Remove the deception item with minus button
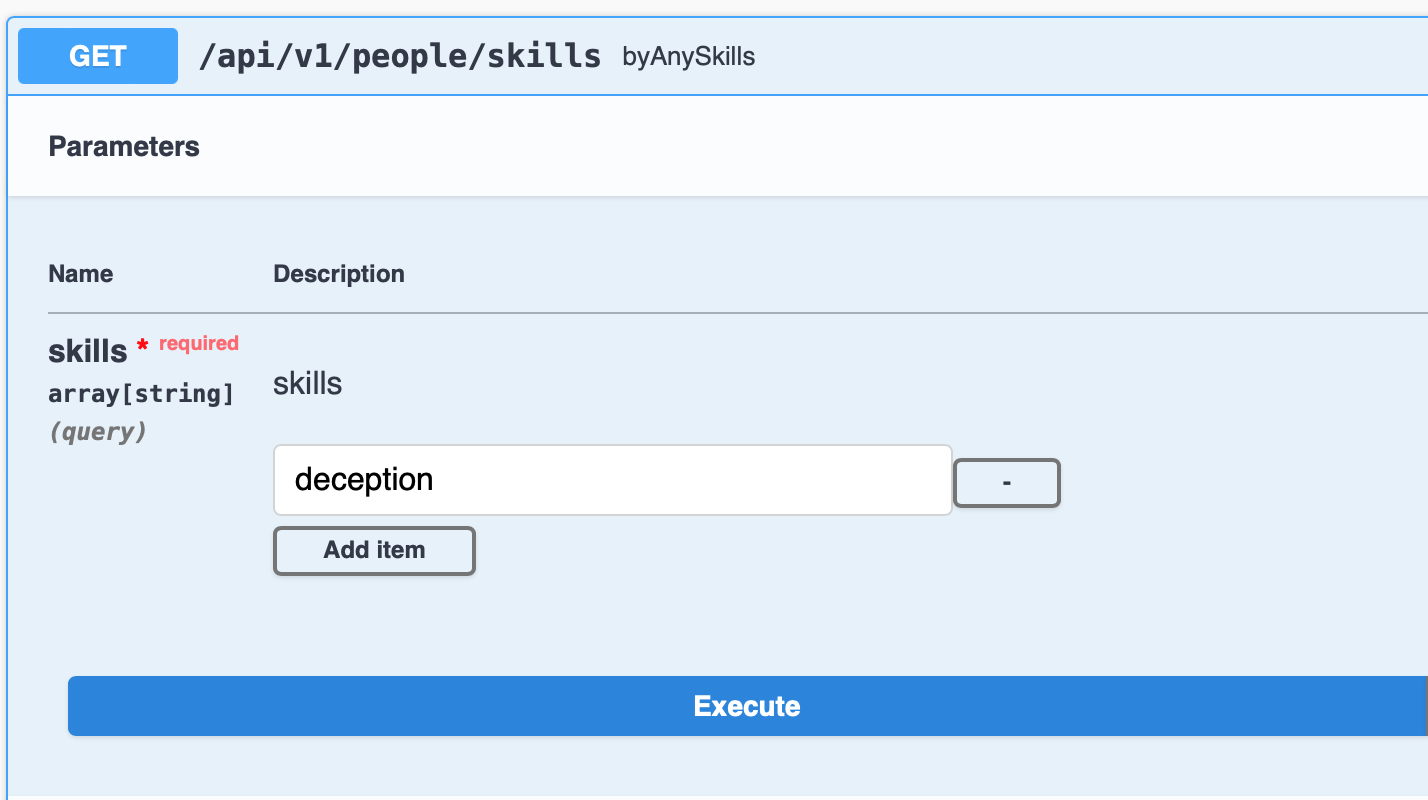The height and width of the screenshot is (800, 1428). 1006,483
